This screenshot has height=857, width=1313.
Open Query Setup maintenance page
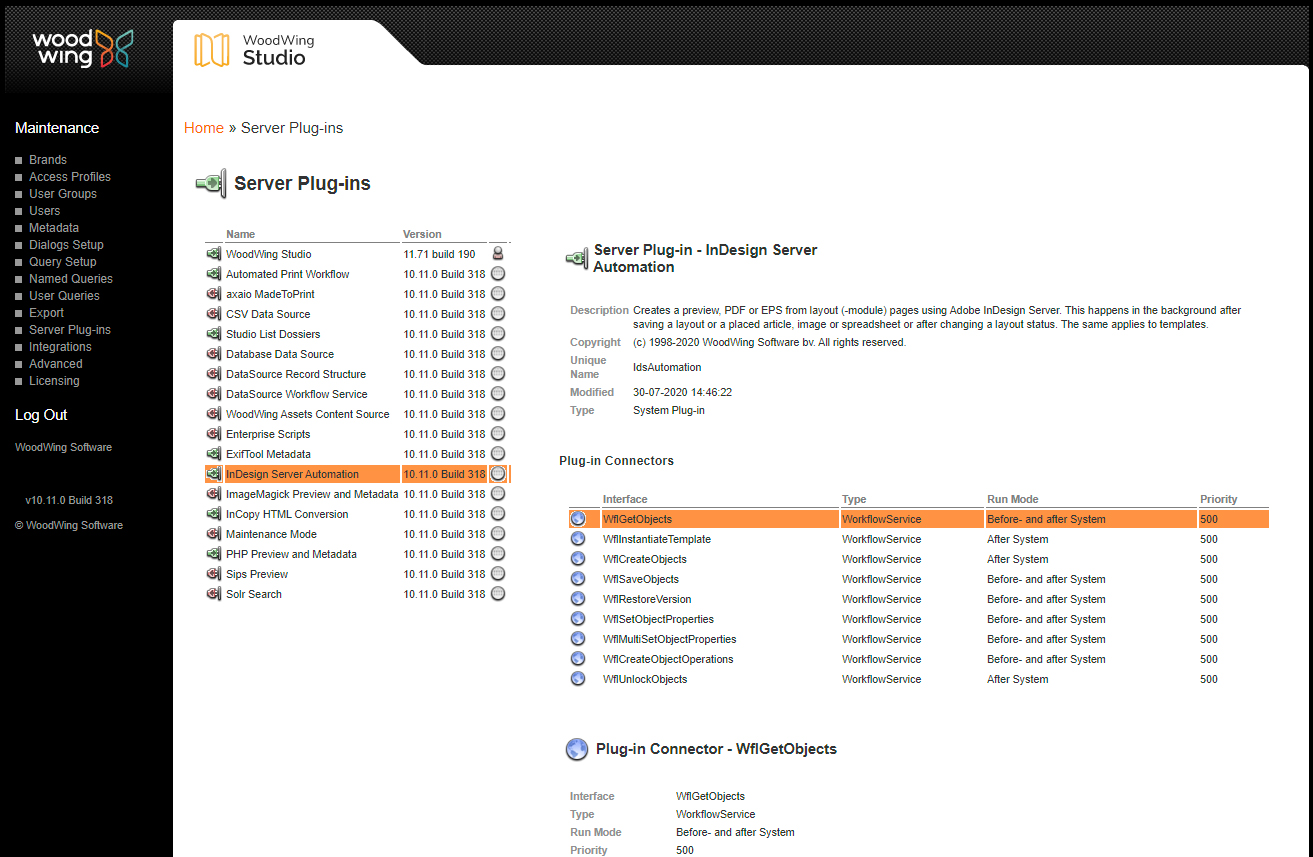tap(63, 262)
